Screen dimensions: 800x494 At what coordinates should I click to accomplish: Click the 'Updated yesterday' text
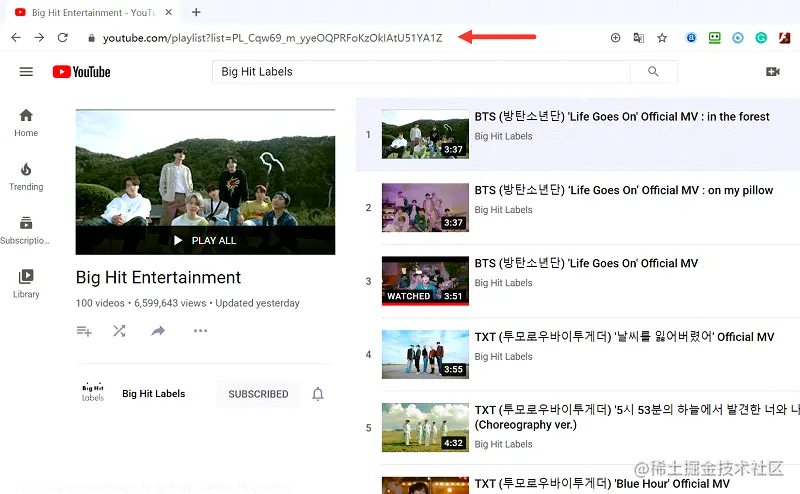[257, 303]
